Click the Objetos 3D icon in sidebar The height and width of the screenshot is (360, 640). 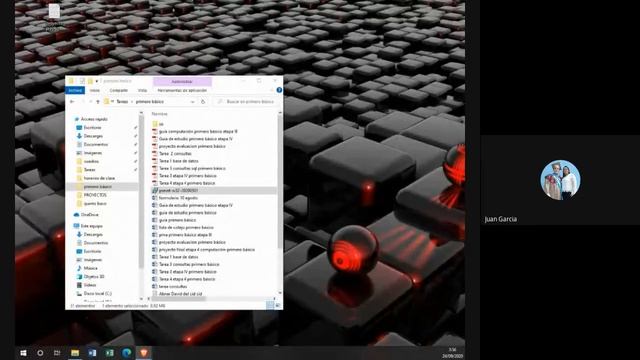79,276
